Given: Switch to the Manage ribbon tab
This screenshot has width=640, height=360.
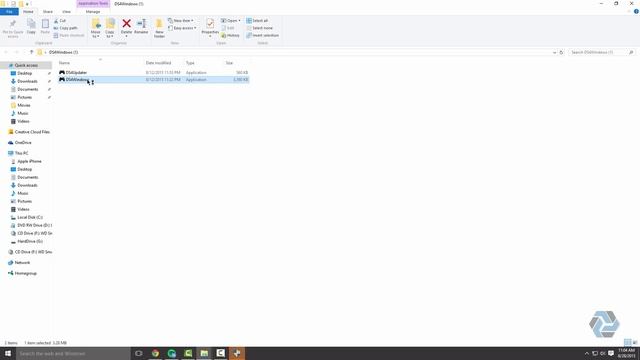Looking at the screenshot, I should pyautogui.click(x=93, y=11).
